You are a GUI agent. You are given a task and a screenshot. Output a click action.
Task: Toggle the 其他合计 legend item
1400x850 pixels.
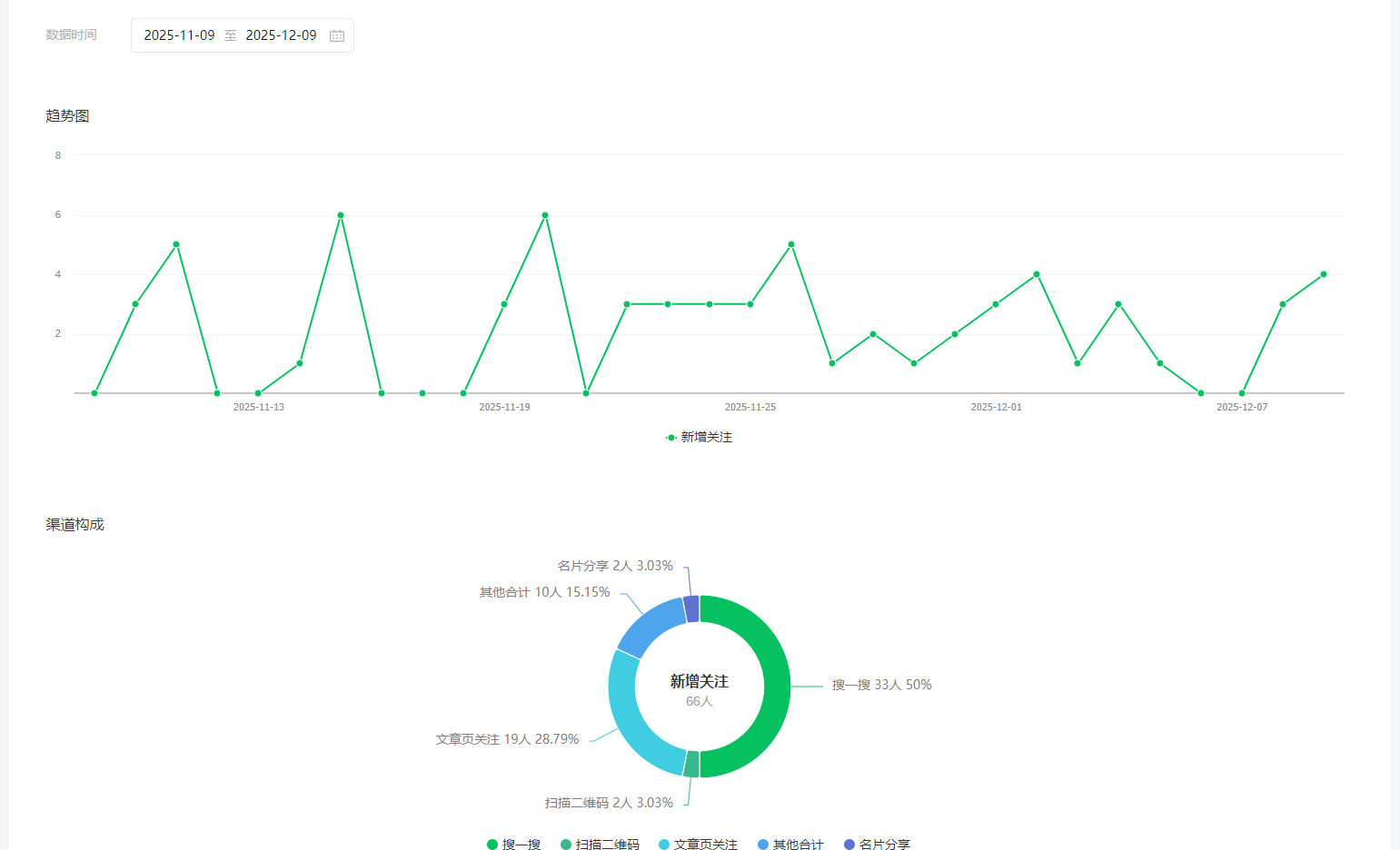[x=790, y=845]
